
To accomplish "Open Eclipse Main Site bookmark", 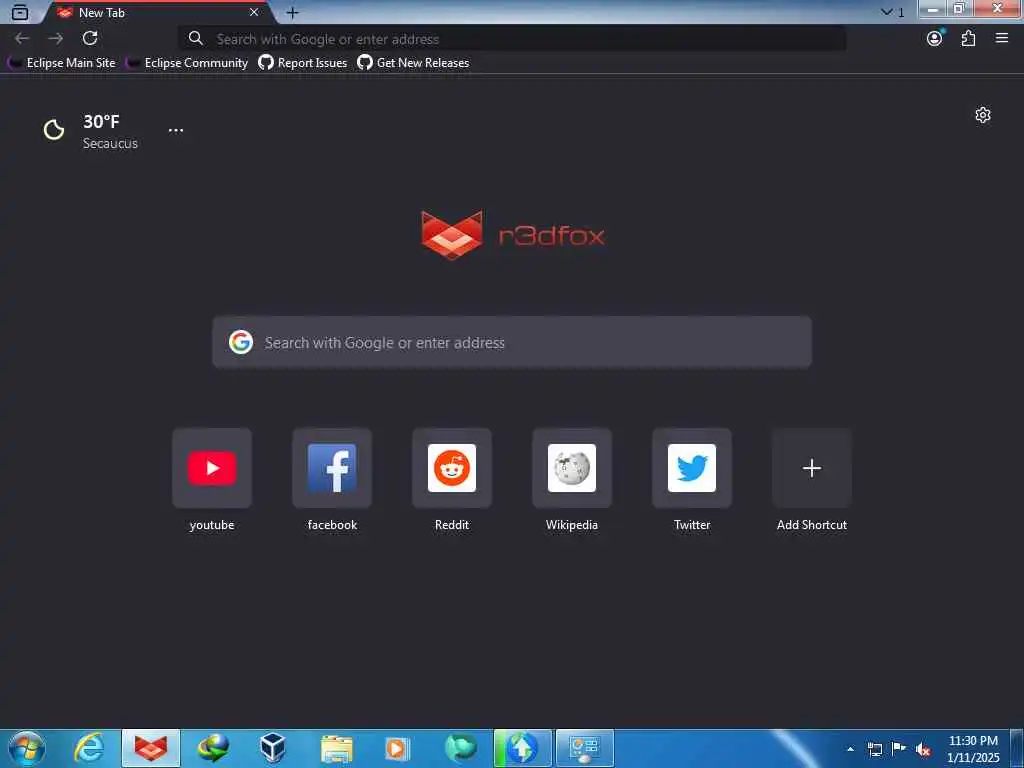I will (x=61, y=63).
